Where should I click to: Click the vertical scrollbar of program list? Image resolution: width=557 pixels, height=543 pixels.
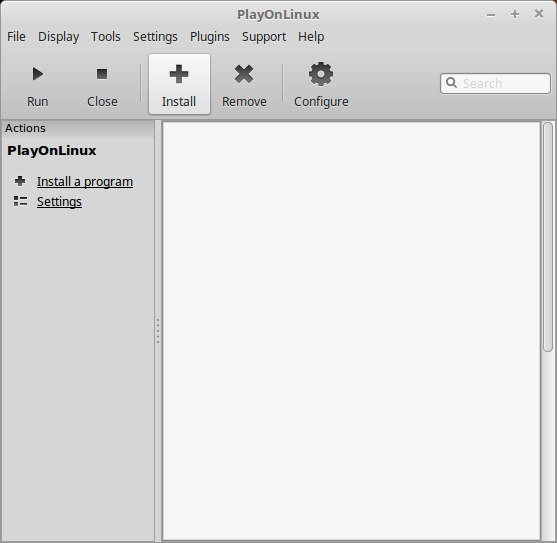click(x=548, y=237)
